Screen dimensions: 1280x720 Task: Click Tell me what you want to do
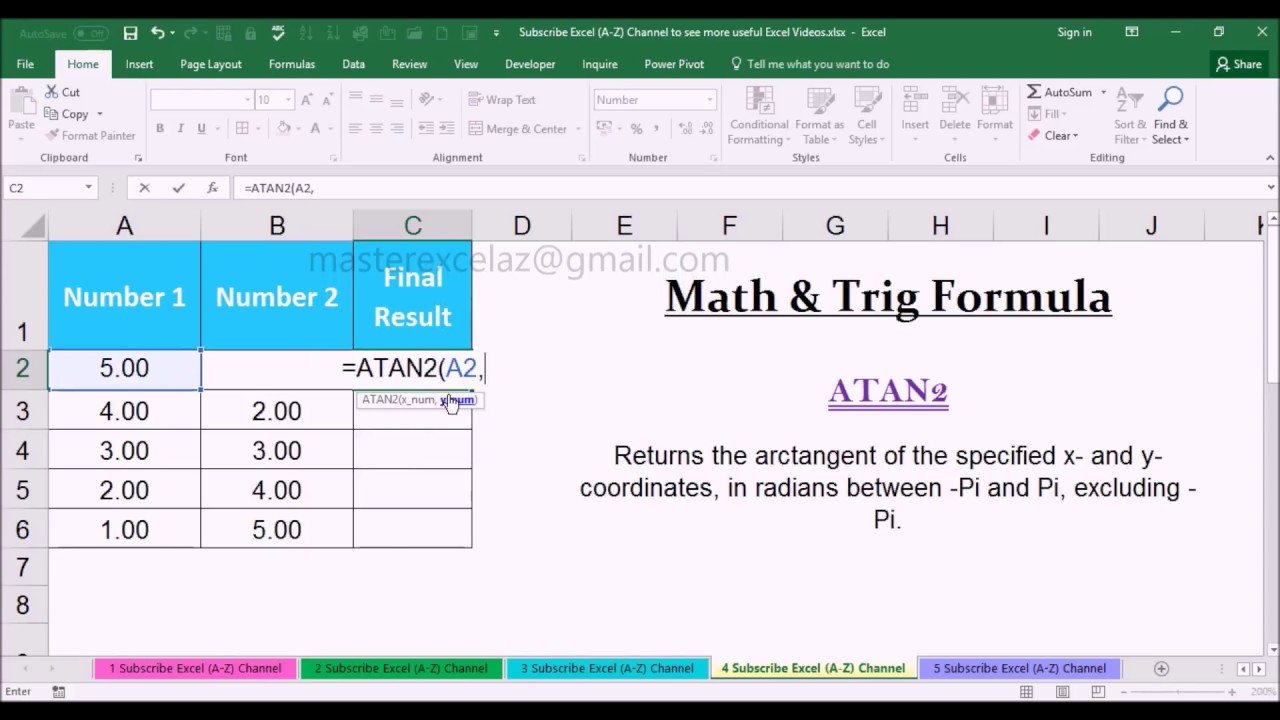pyautogui.click(x=810, y=64)
